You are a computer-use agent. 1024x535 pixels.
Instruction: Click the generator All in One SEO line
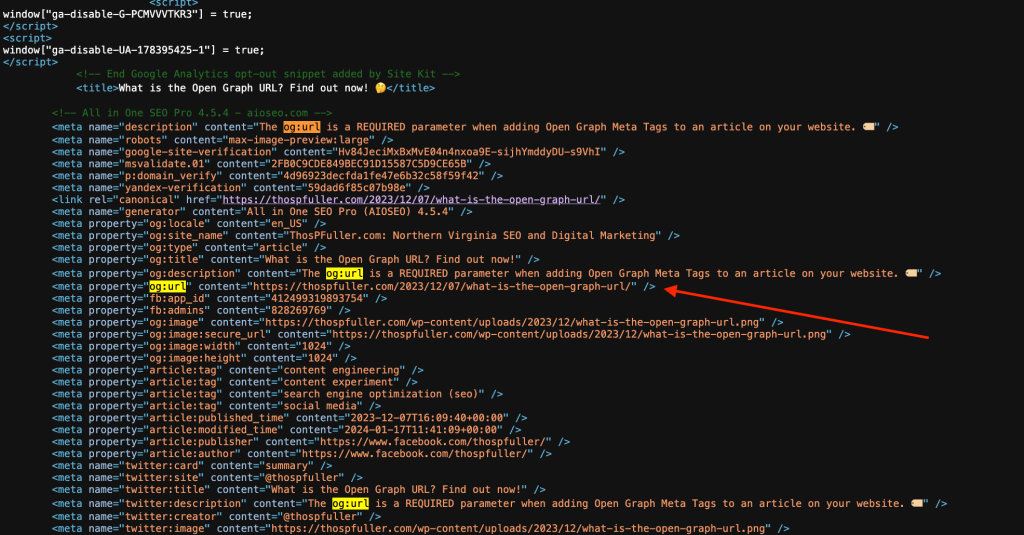262,212
